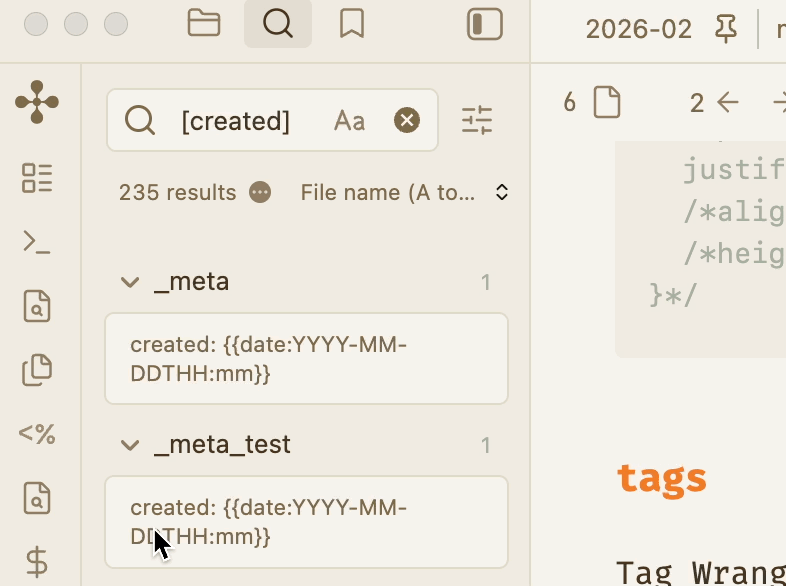
Task: Open the terminal icon in ribbon
Action: (37, 242)
